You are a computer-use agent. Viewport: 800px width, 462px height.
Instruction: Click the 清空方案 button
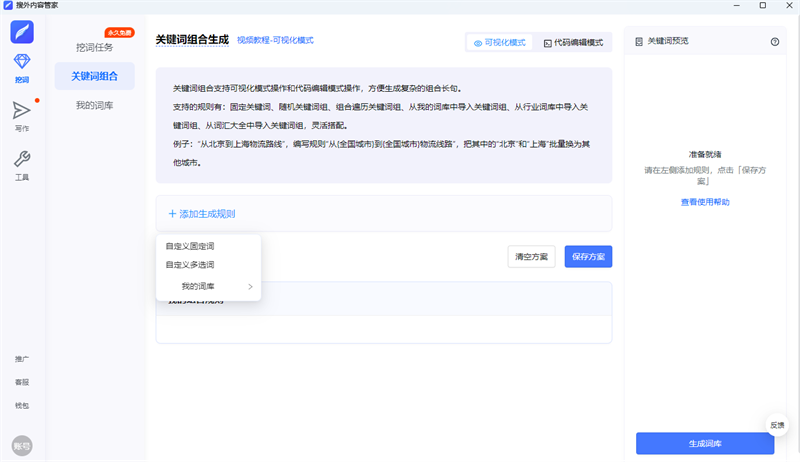coord(531,256)
